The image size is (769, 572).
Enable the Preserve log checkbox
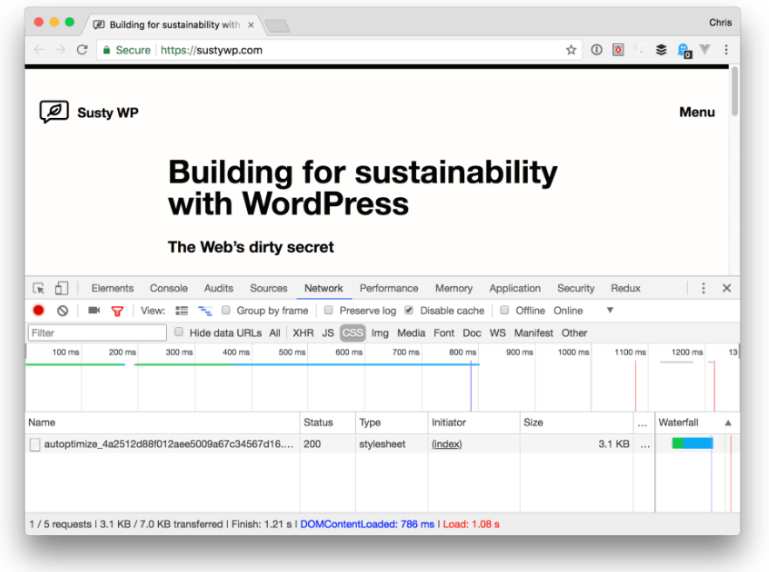(329, 310)
